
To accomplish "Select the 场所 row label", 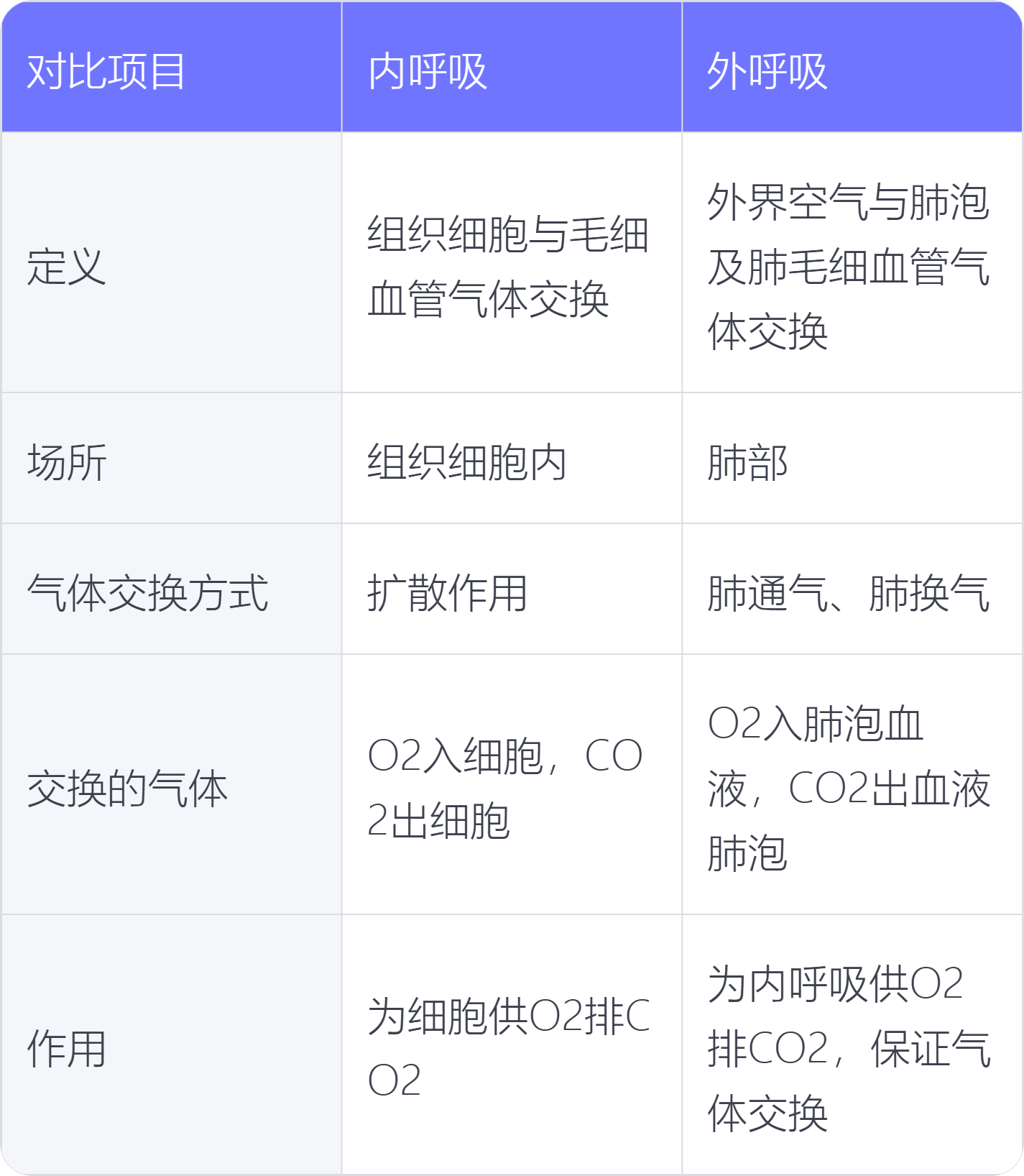I will pos(67,461).
